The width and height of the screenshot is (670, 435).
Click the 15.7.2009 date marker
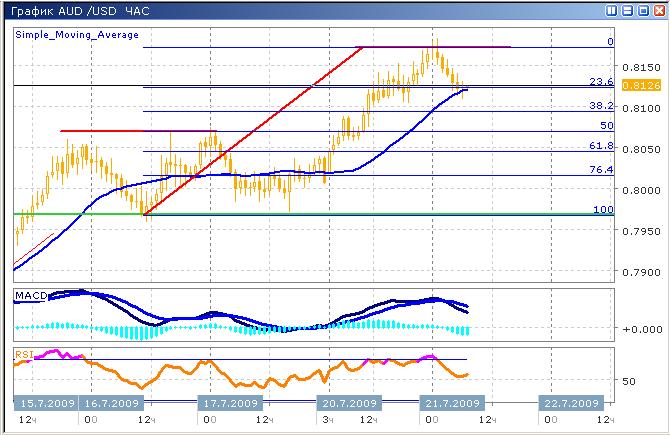46,403
